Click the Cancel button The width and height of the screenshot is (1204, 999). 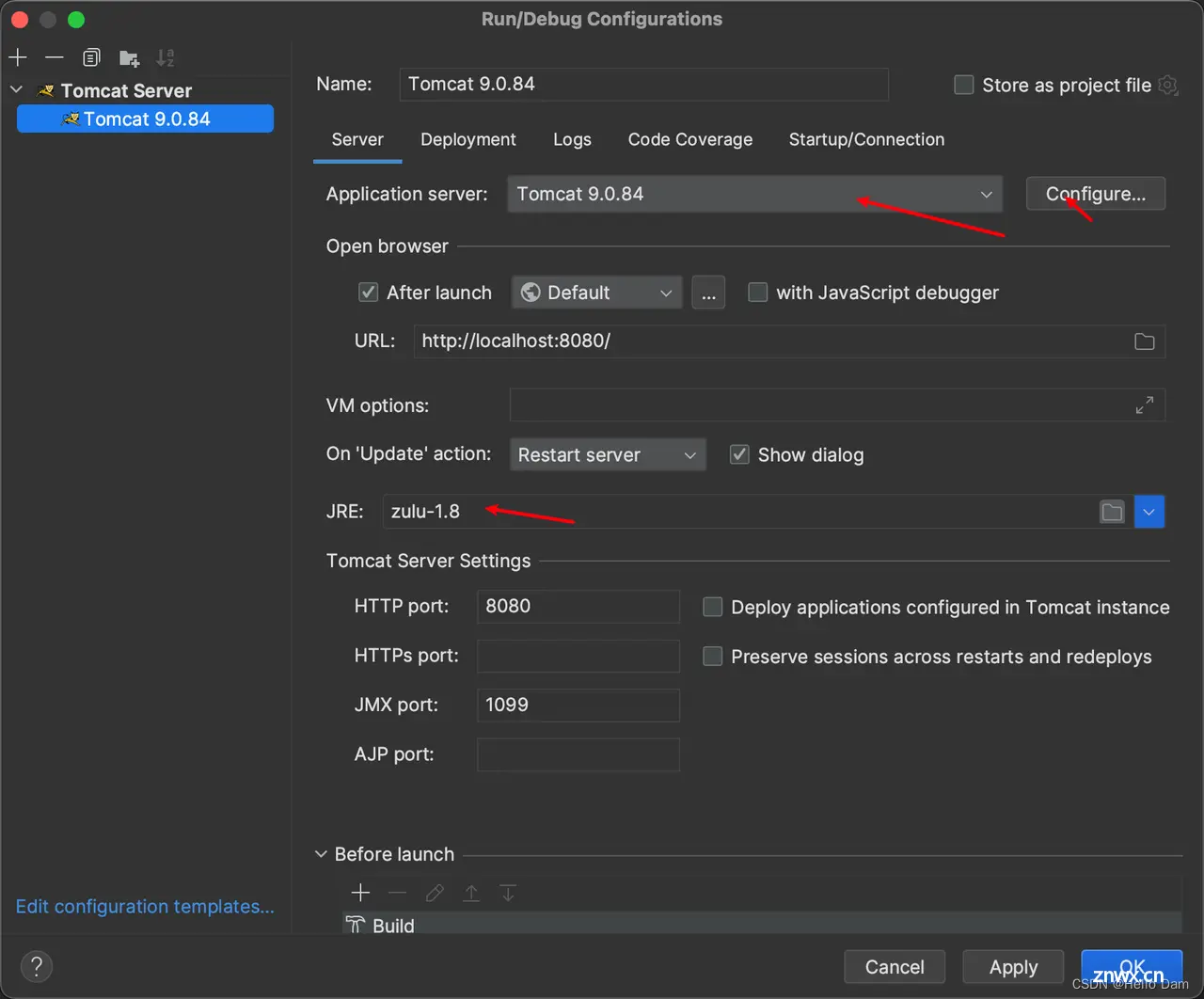click(x=895, y=967)
